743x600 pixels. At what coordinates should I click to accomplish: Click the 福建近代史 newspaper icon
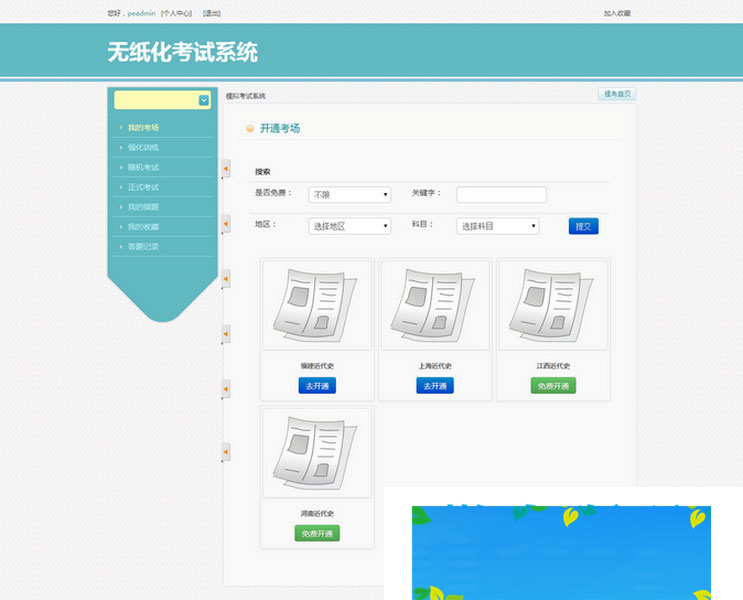click(316, 306)
